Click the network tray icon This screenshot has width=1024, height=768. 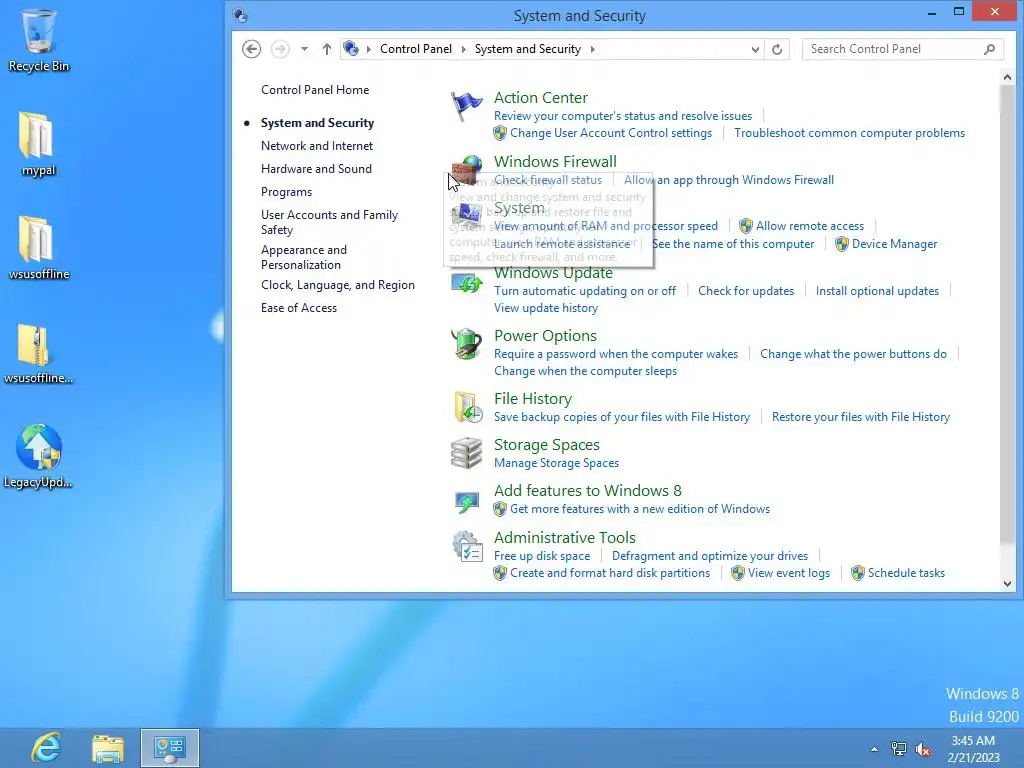[x=899, y=749]
